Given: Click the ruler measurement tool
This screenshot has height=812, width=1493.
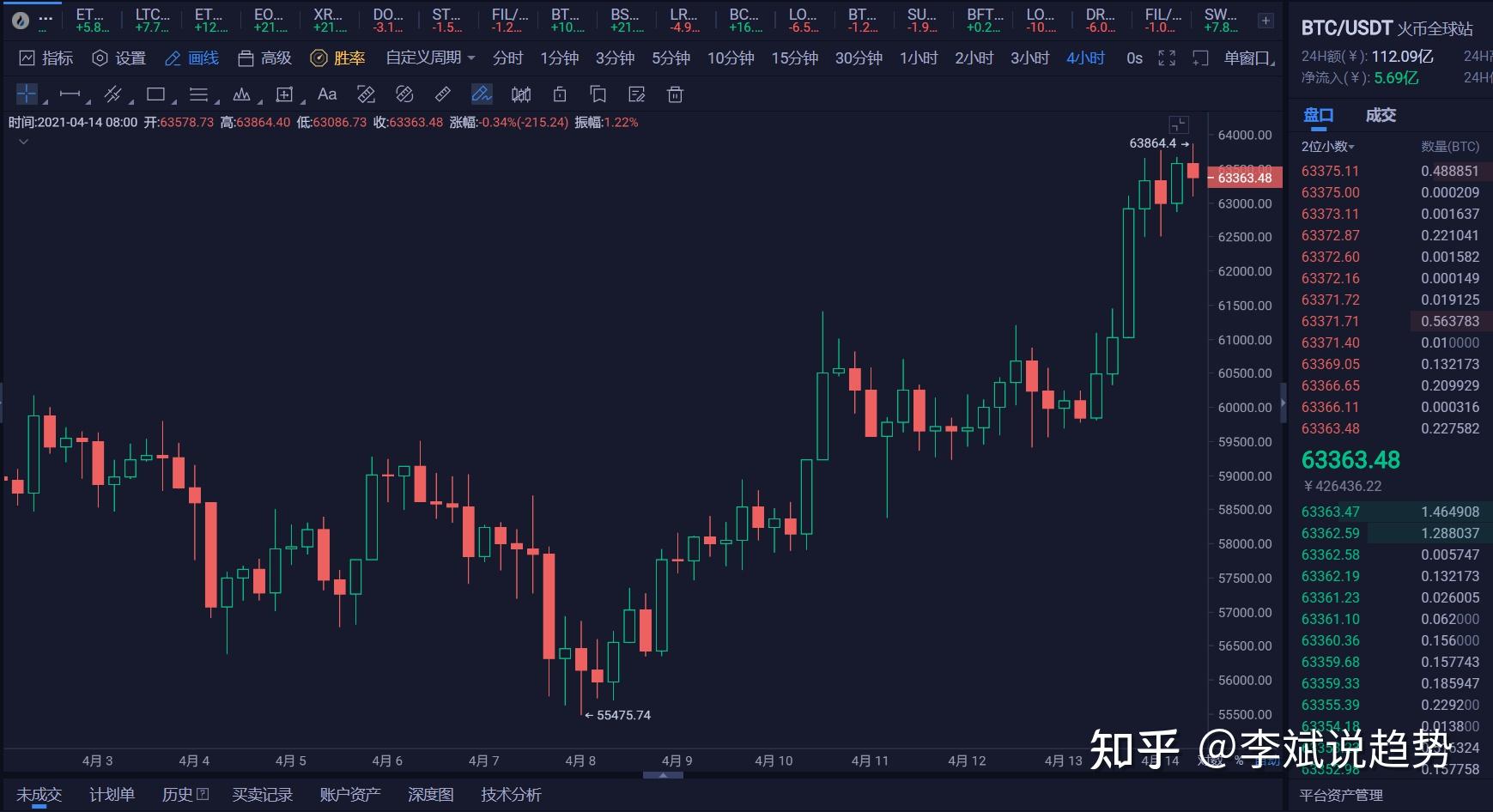Looking at the screenshot, I should [443, 94].
